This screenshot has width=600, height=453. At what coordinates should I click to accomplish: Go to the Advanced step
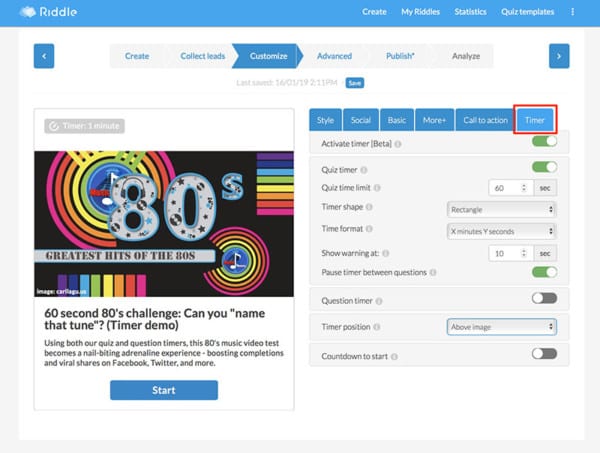click(334, 56)
